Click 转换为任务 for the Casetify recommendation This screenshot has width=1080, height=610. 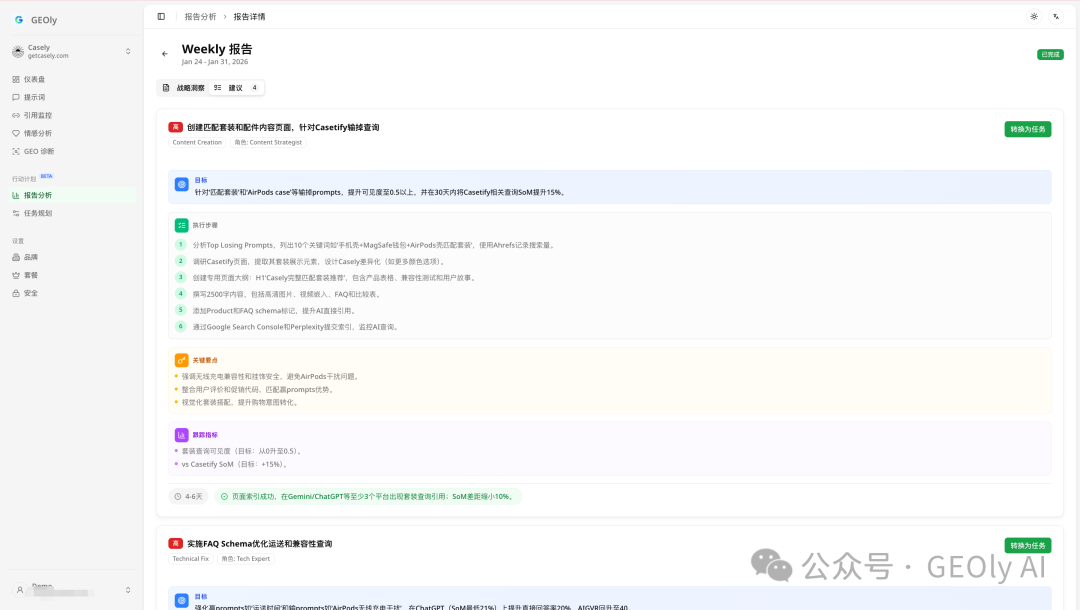1028,129
